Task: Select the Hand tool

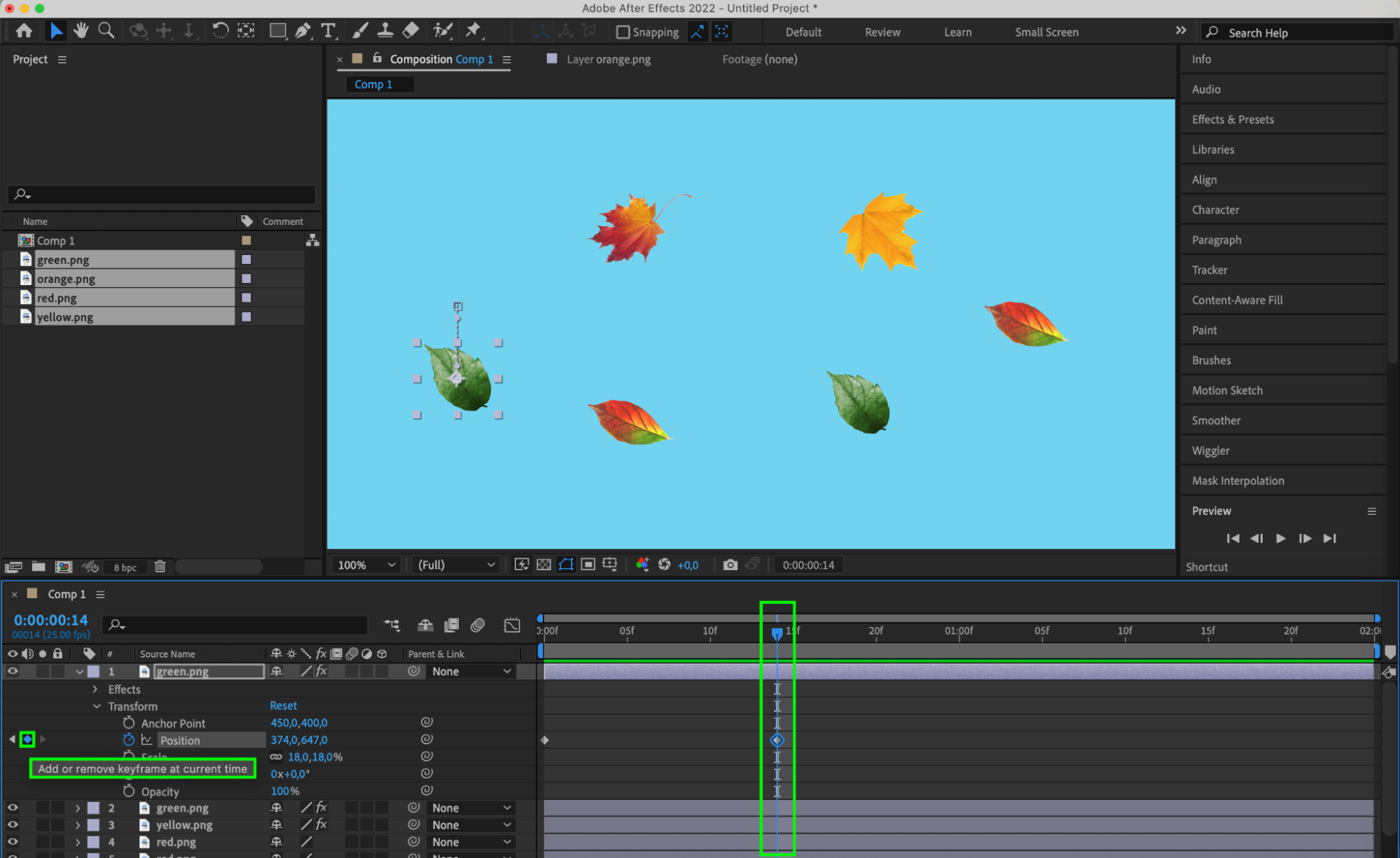Action: 81,31
